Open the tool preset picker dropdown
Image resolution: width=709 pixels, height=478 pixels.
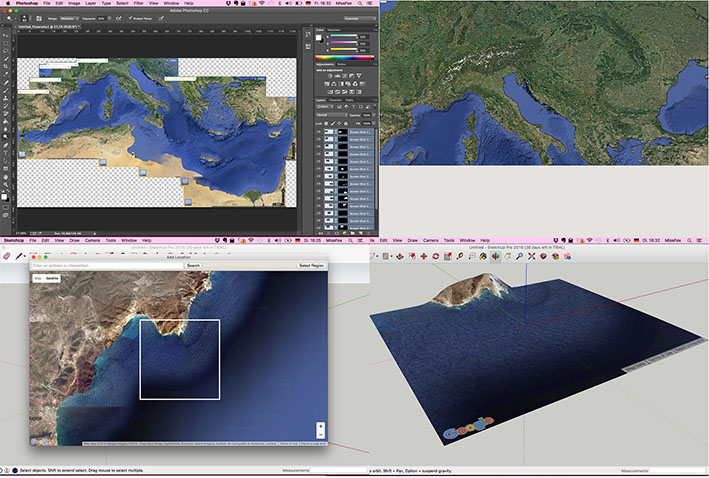[x=15, y=19]
